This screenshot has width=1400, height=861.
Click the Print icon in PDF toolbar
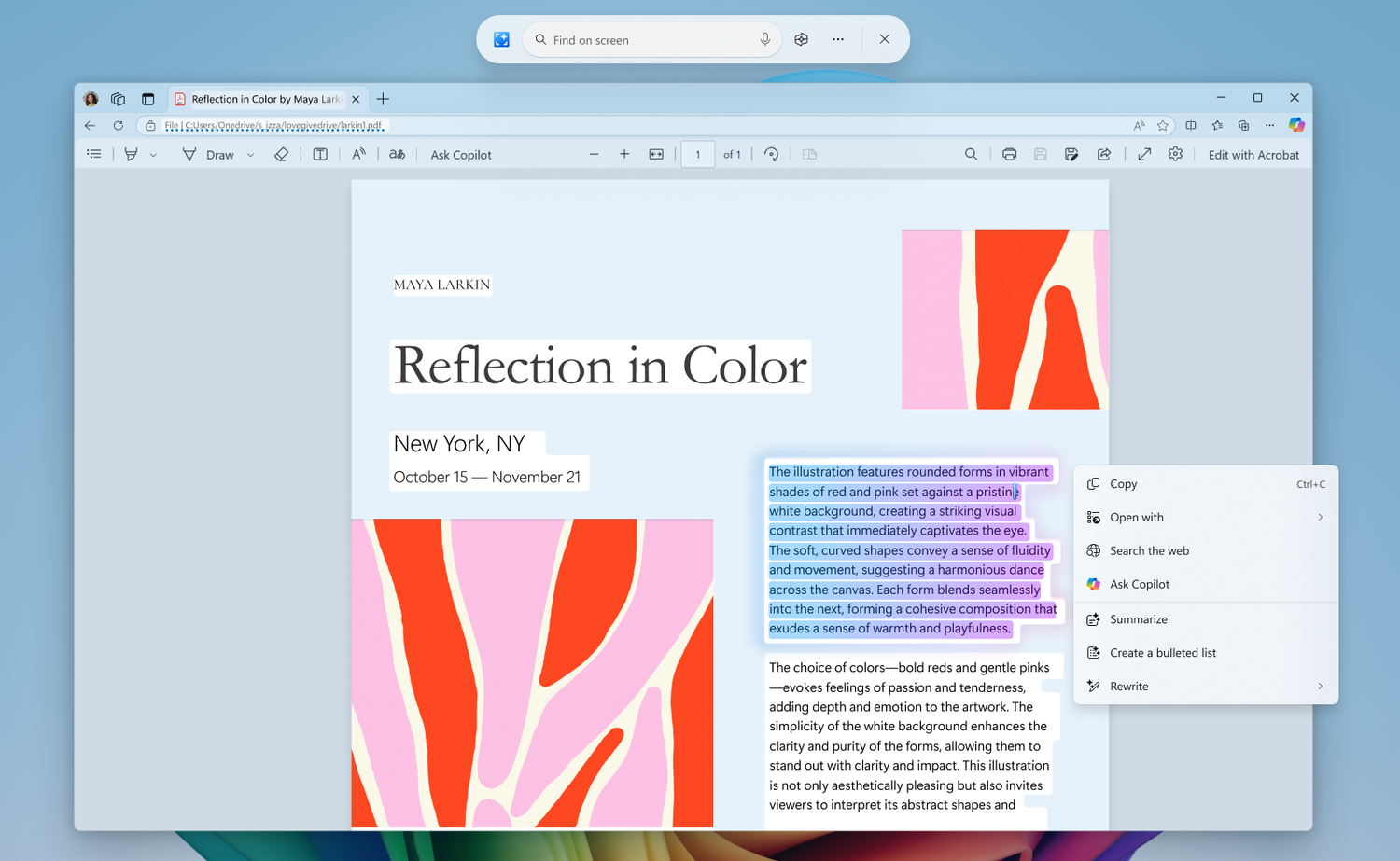(1009, 155)
